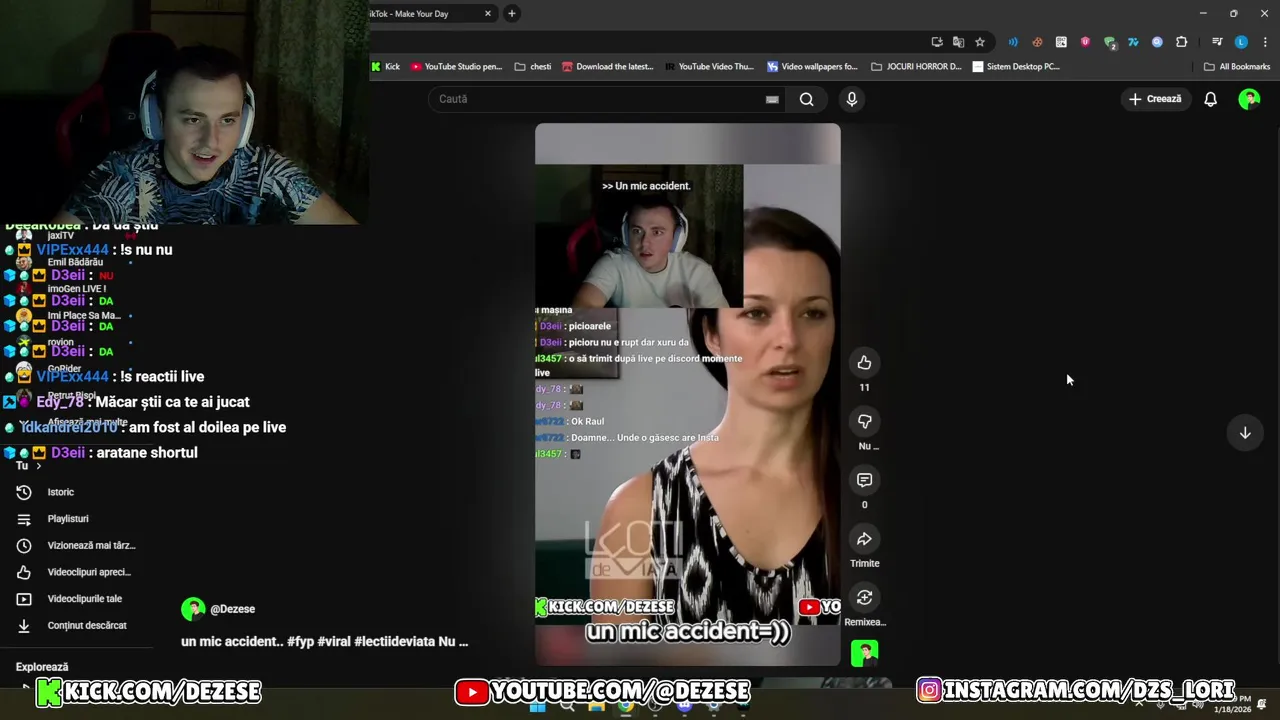1280x720 pixels.
Task: Expand the un mic accident description
Action: click(324, 642)
